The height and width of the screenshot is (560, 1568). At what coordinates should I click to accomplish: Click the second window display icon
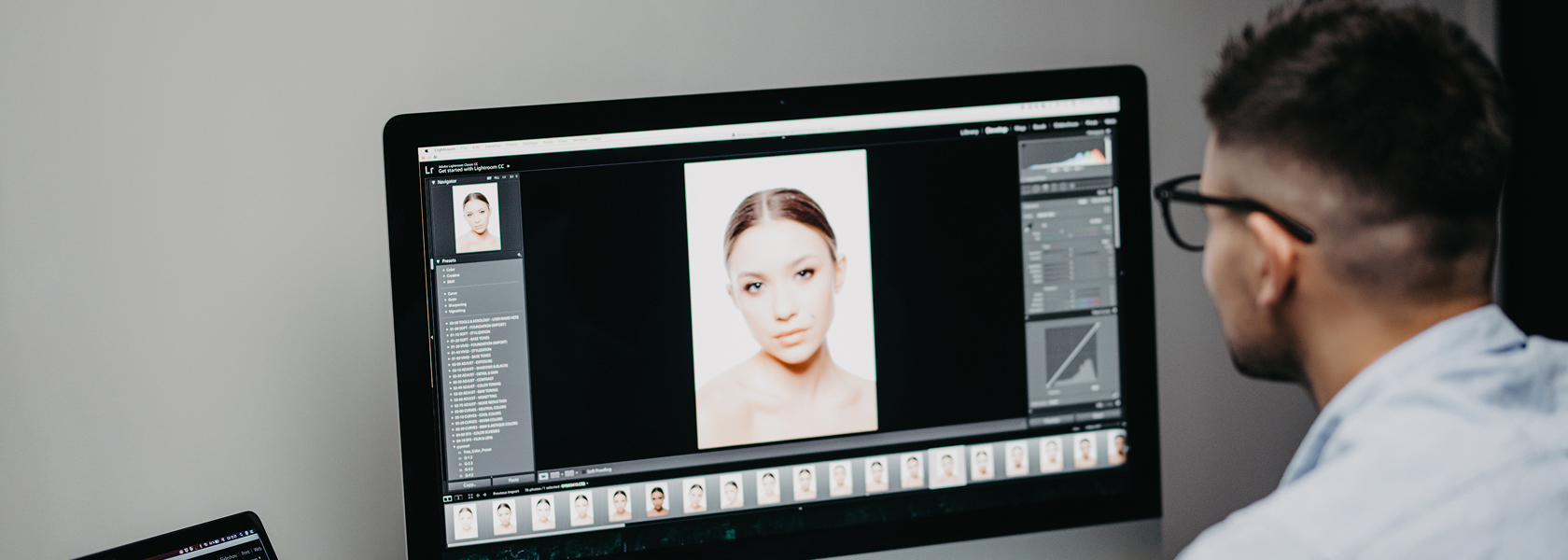[x=458, y=497]
